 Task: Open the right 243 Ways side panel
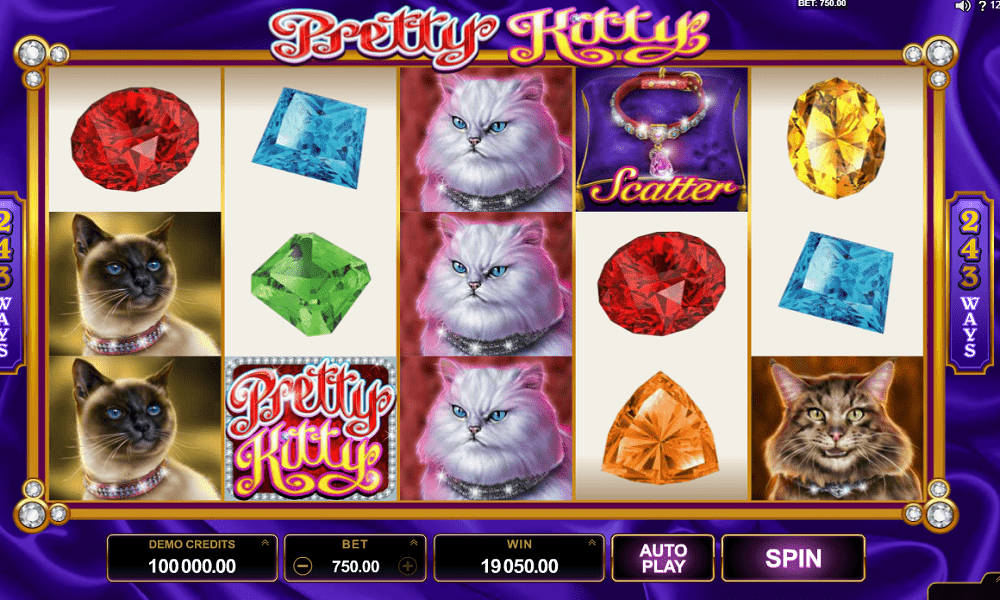click(x=969, y=283)
